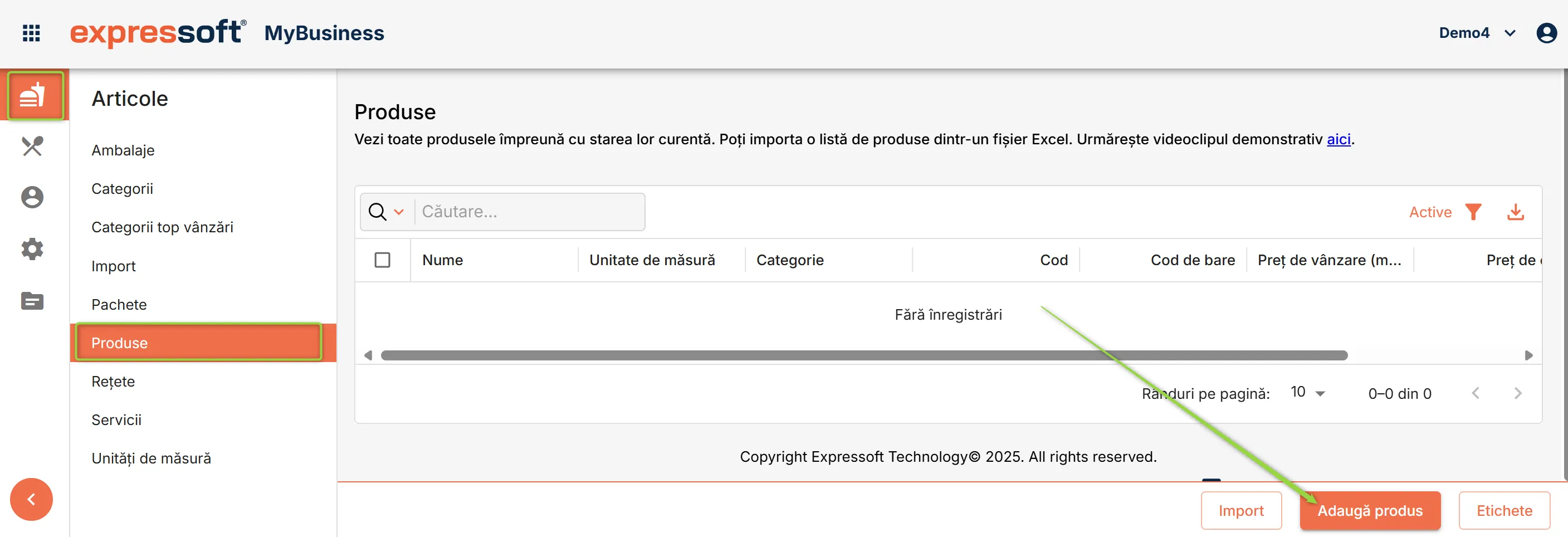Collapse sidebar with orange back arrow button
This screenshot has height=537, width=1568.
(x=31, y=499)
